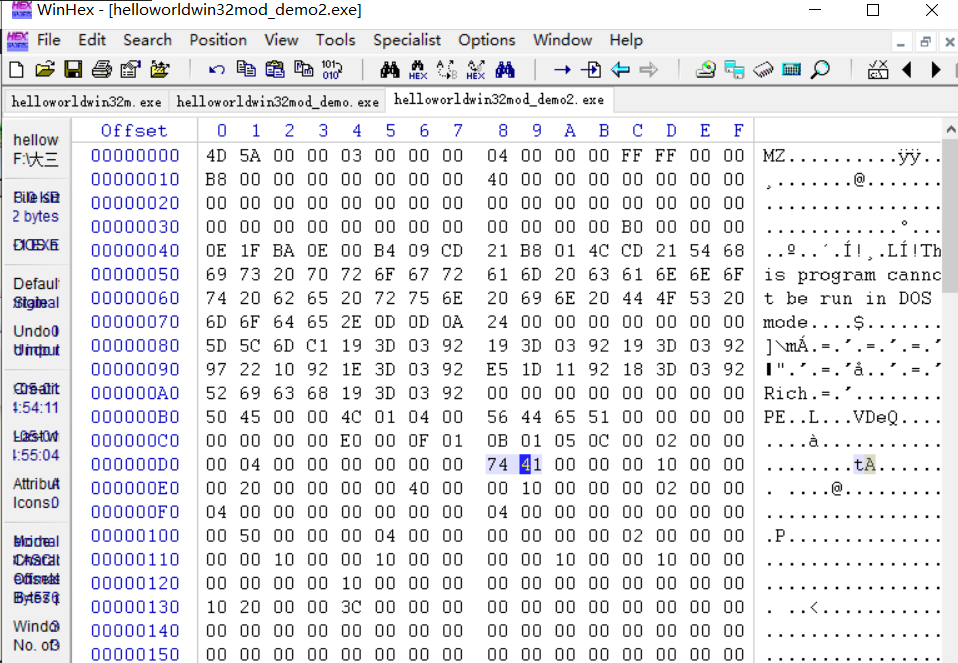
Task: Open a file using the folder icon
Action: point(45,70)
